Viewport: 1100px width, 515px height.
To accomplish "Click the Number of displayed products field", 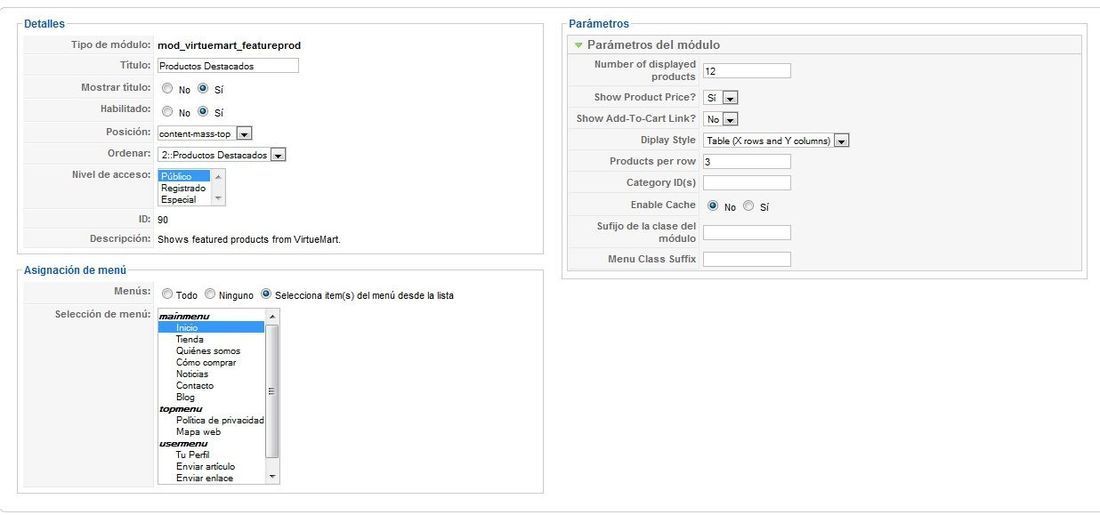I will coord(746,71).
